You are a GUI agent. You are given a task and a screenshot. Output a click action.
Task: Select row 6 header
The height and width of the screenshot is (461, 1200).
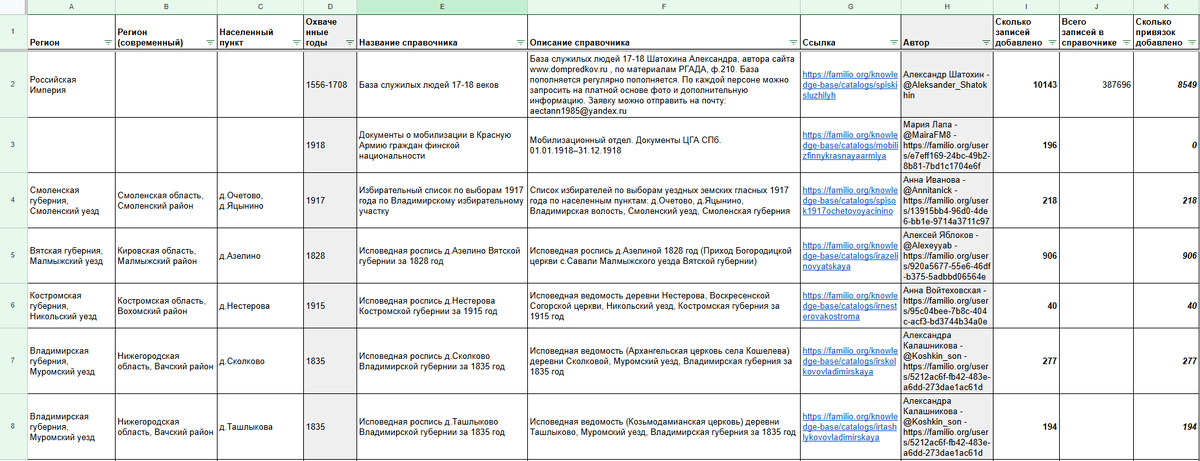pos(12,304)
